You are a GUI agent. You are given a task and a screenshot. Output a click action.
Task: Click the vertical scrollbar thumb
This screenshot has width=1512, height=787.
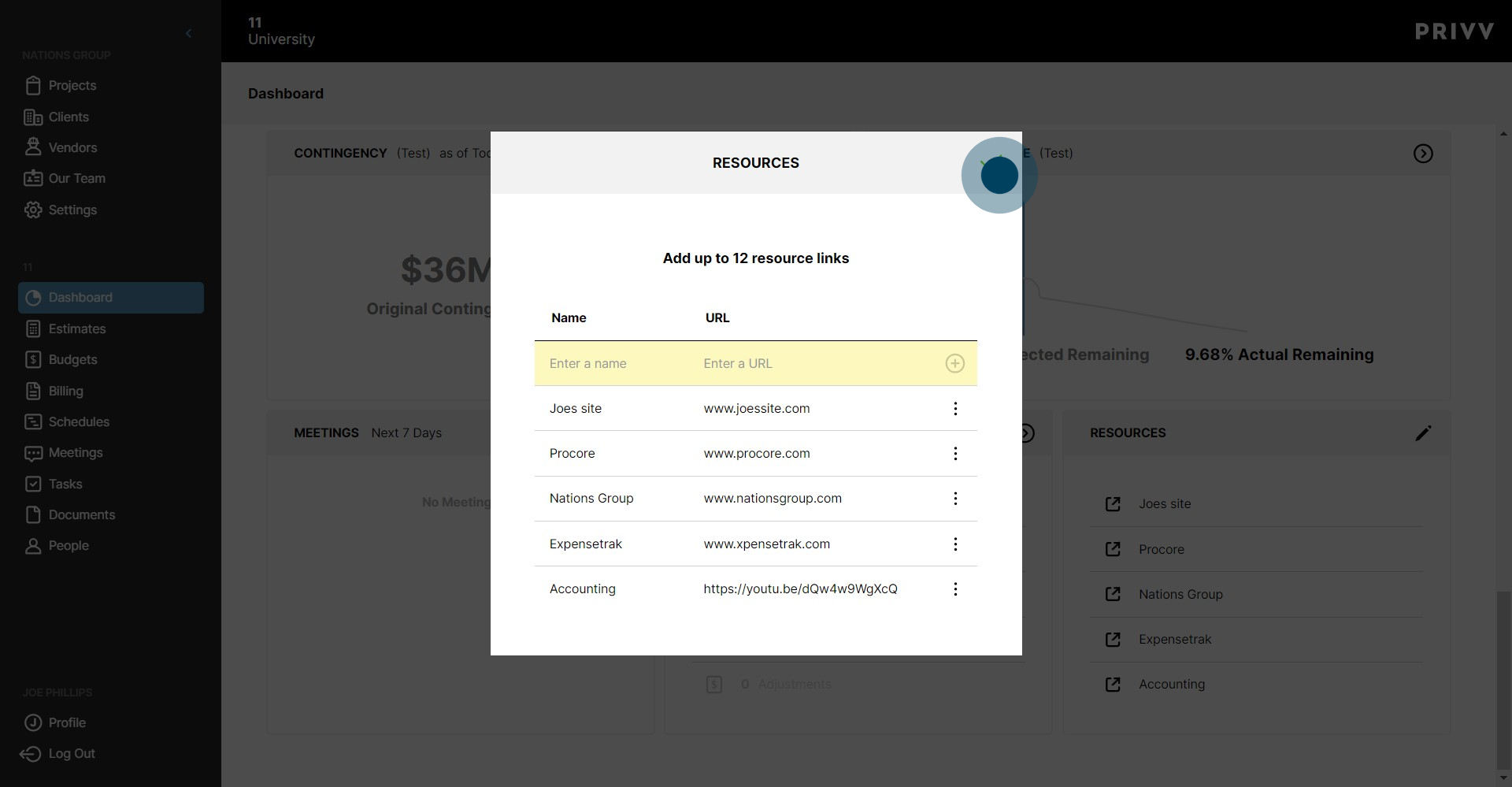[x=1503, y=679]
